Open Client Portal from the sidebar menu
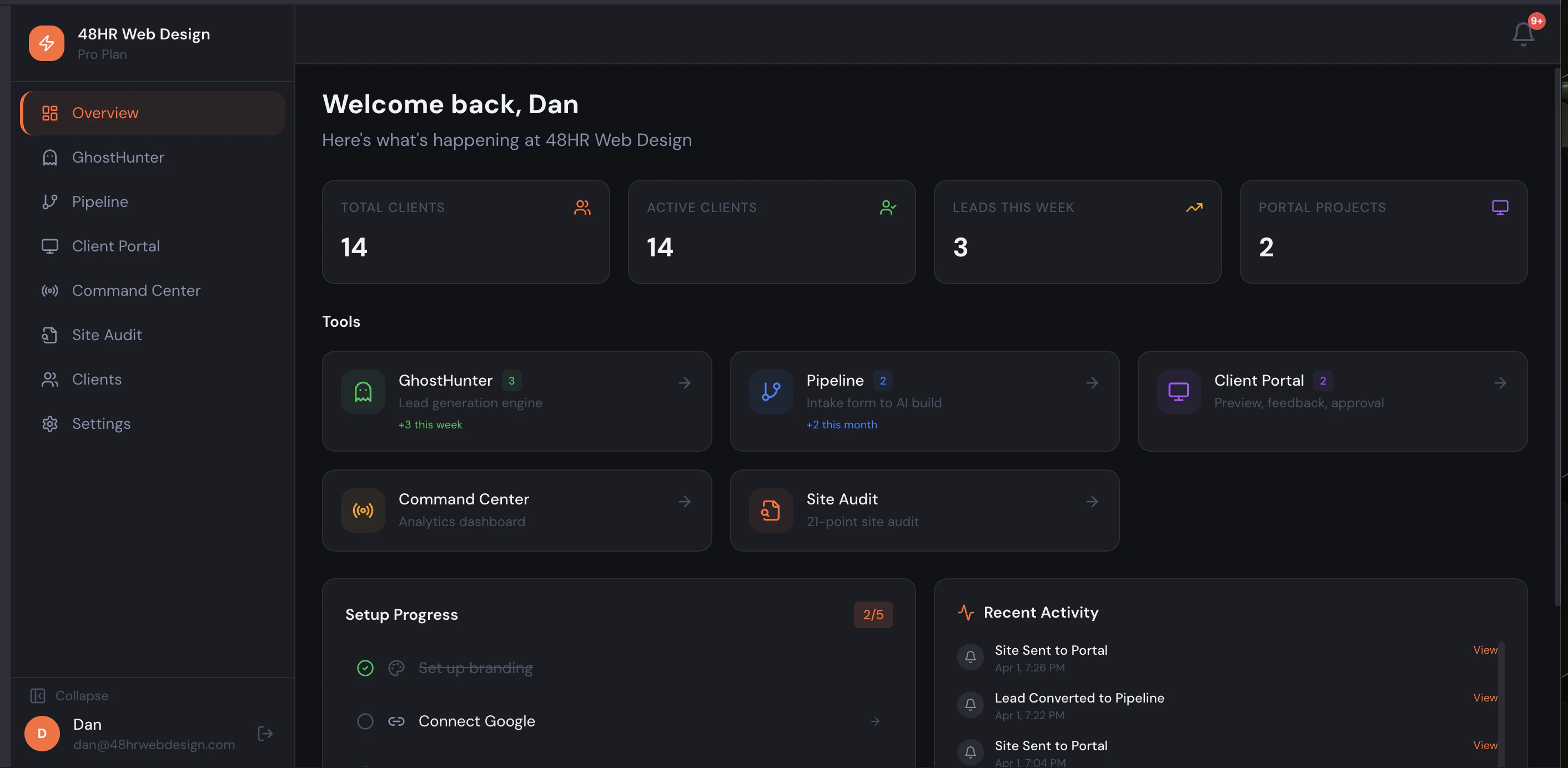Screen dimensions: 1568x768 pos(114,246)
